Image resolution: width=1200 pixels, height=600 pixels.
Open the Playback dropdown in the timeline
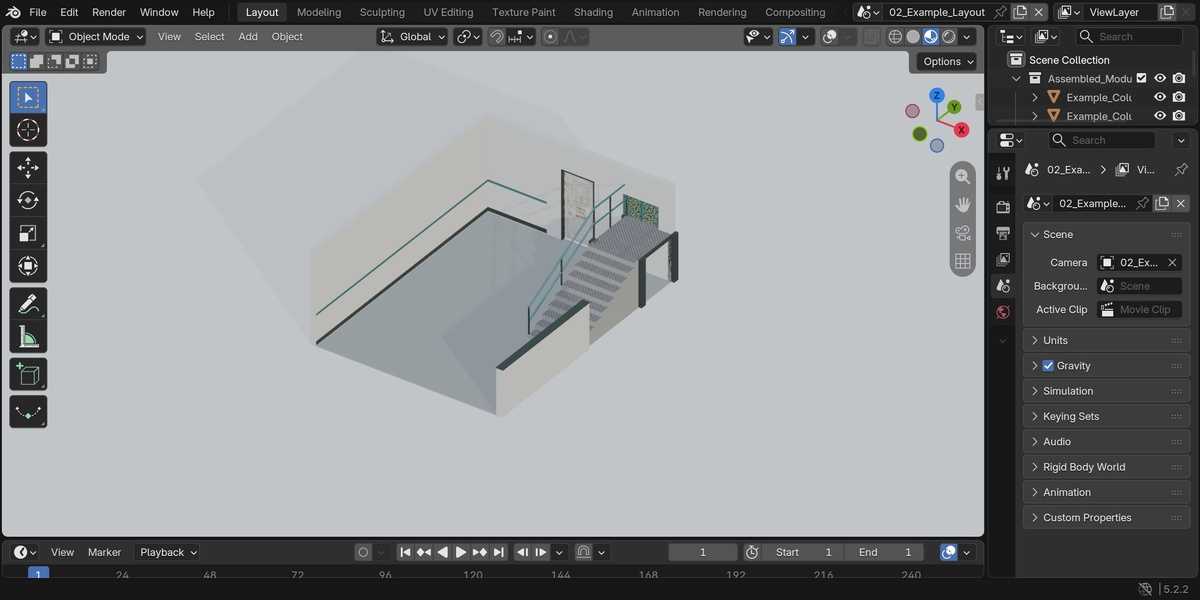click(167, 552)
